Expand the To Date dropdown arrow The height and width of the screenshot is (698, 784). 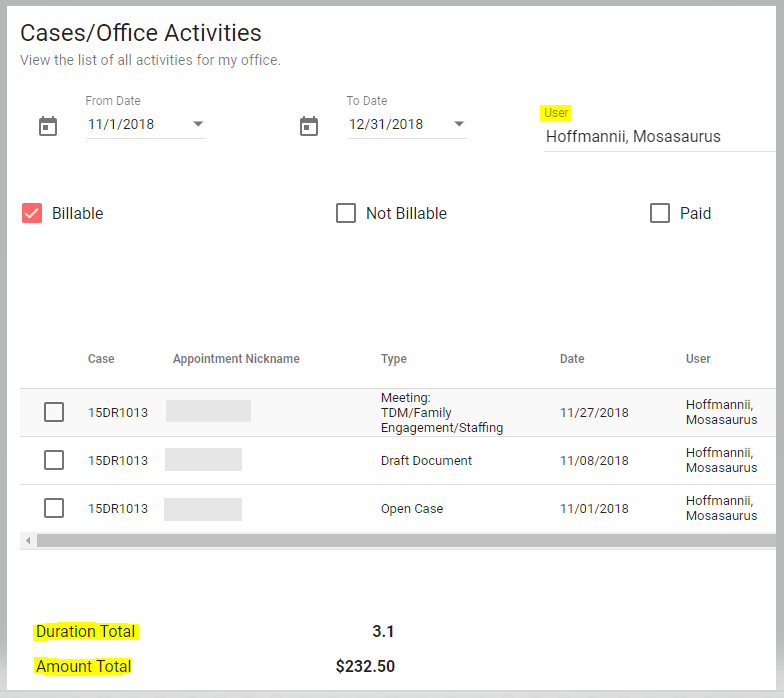(x=459, y=124)
